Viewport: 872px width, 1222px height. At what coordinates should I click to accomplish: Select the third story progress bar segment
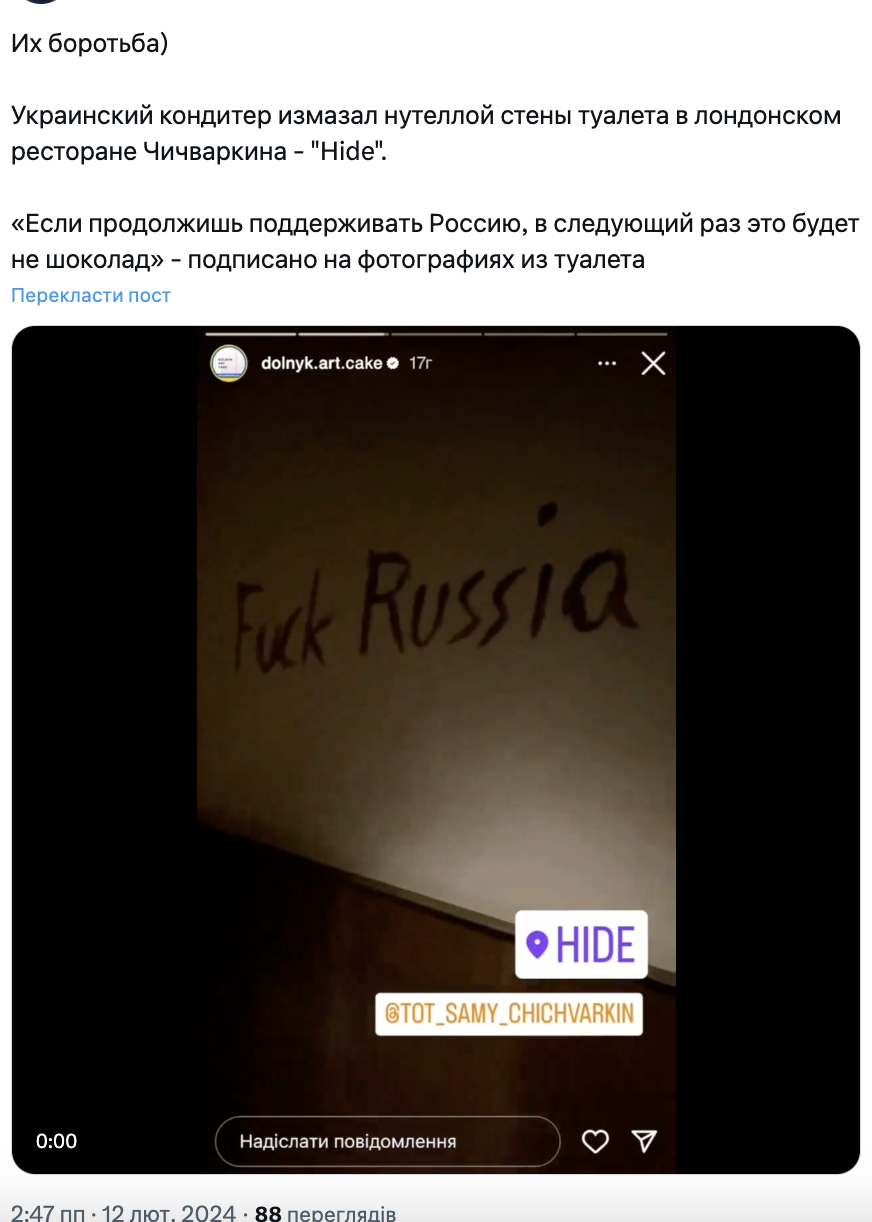click(x=436, y=334)
